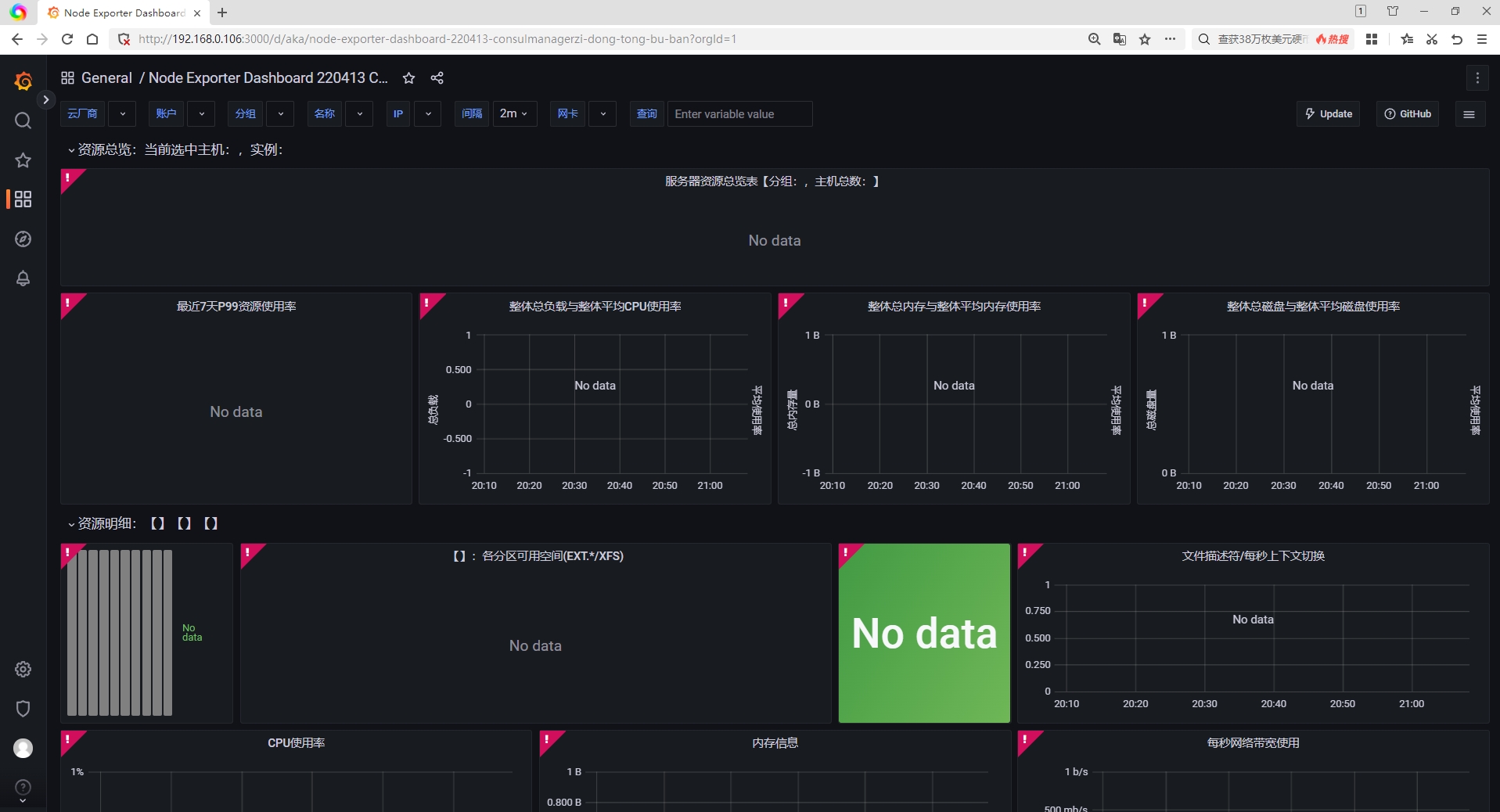Click error icon on 整体总内存 panel
Image resolution: width=1500 pixels, height=812 pixels.
786,302
